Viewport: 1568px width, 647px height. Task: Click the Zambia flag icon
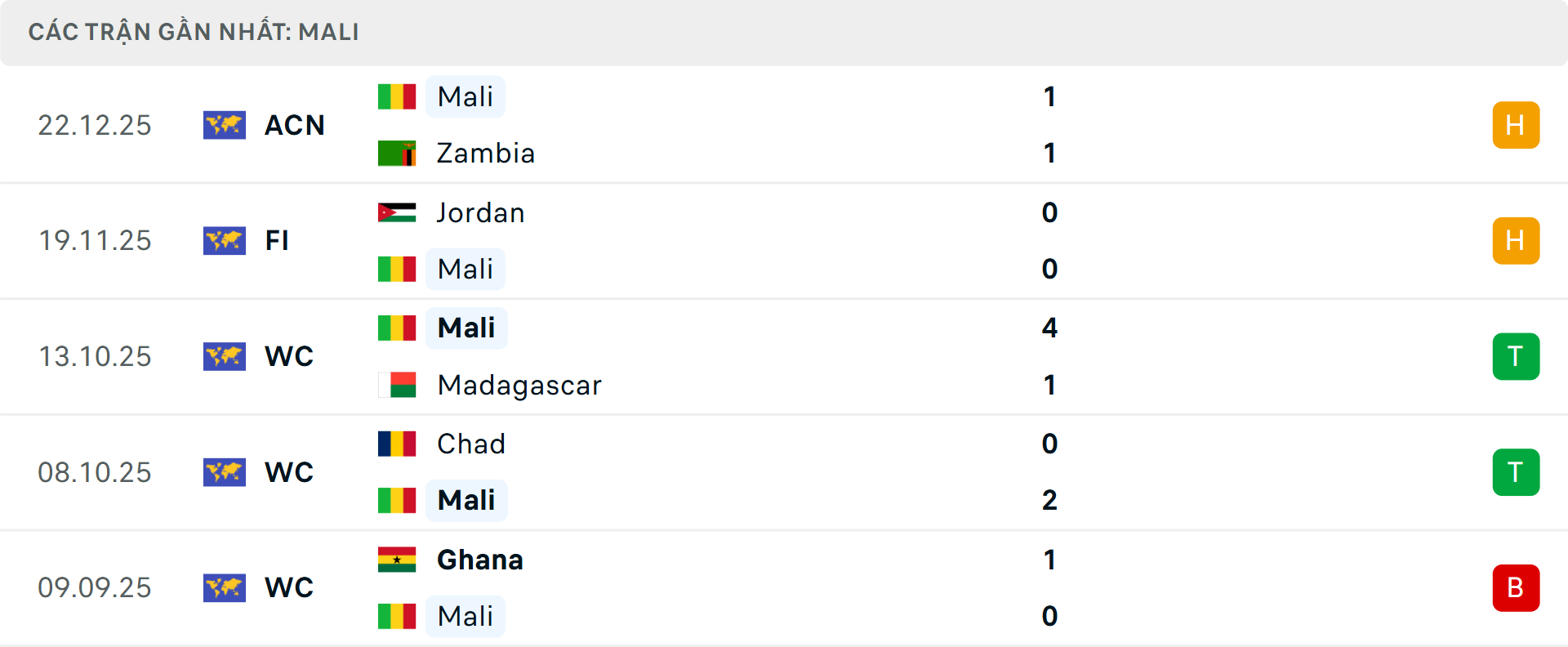[397, 154]
